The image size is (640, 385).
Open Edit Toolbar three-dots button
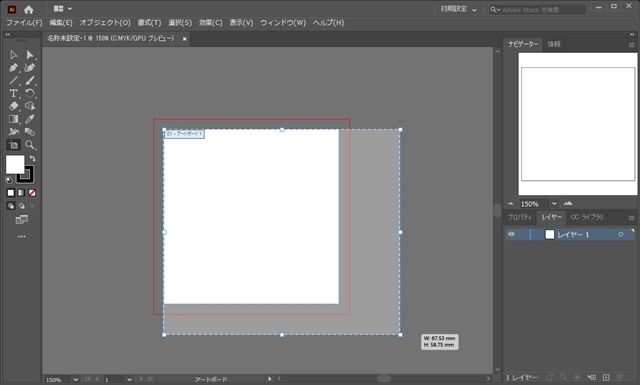tap(22, 236)
